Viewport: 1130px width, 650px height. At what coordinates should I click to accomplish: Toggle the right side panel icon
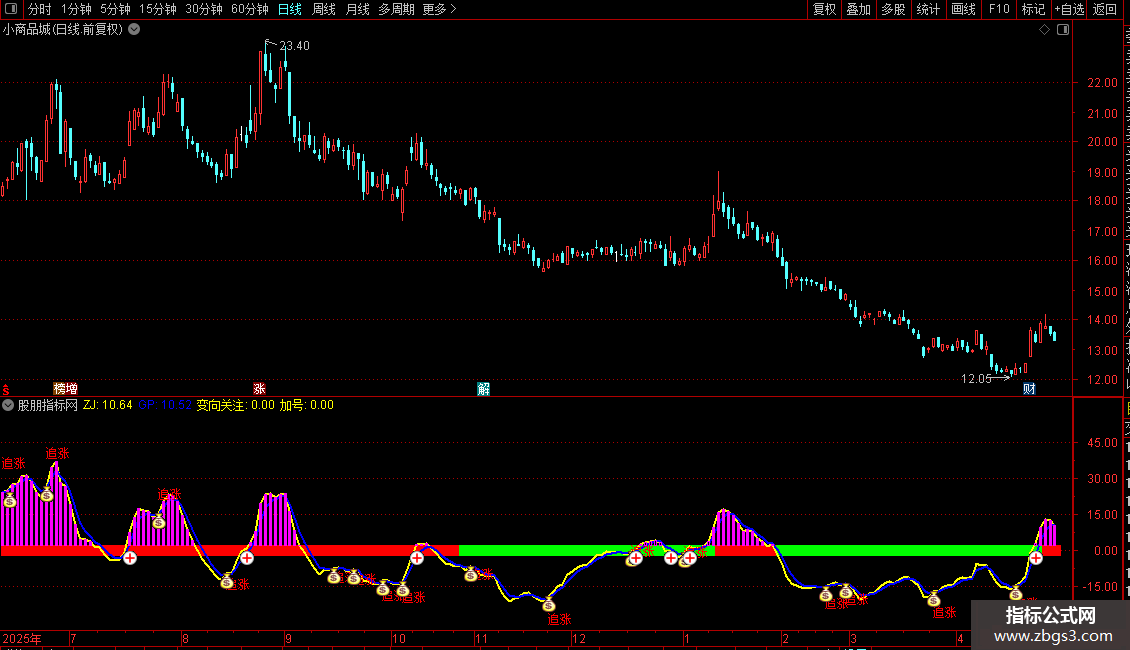coord(1063,30)
